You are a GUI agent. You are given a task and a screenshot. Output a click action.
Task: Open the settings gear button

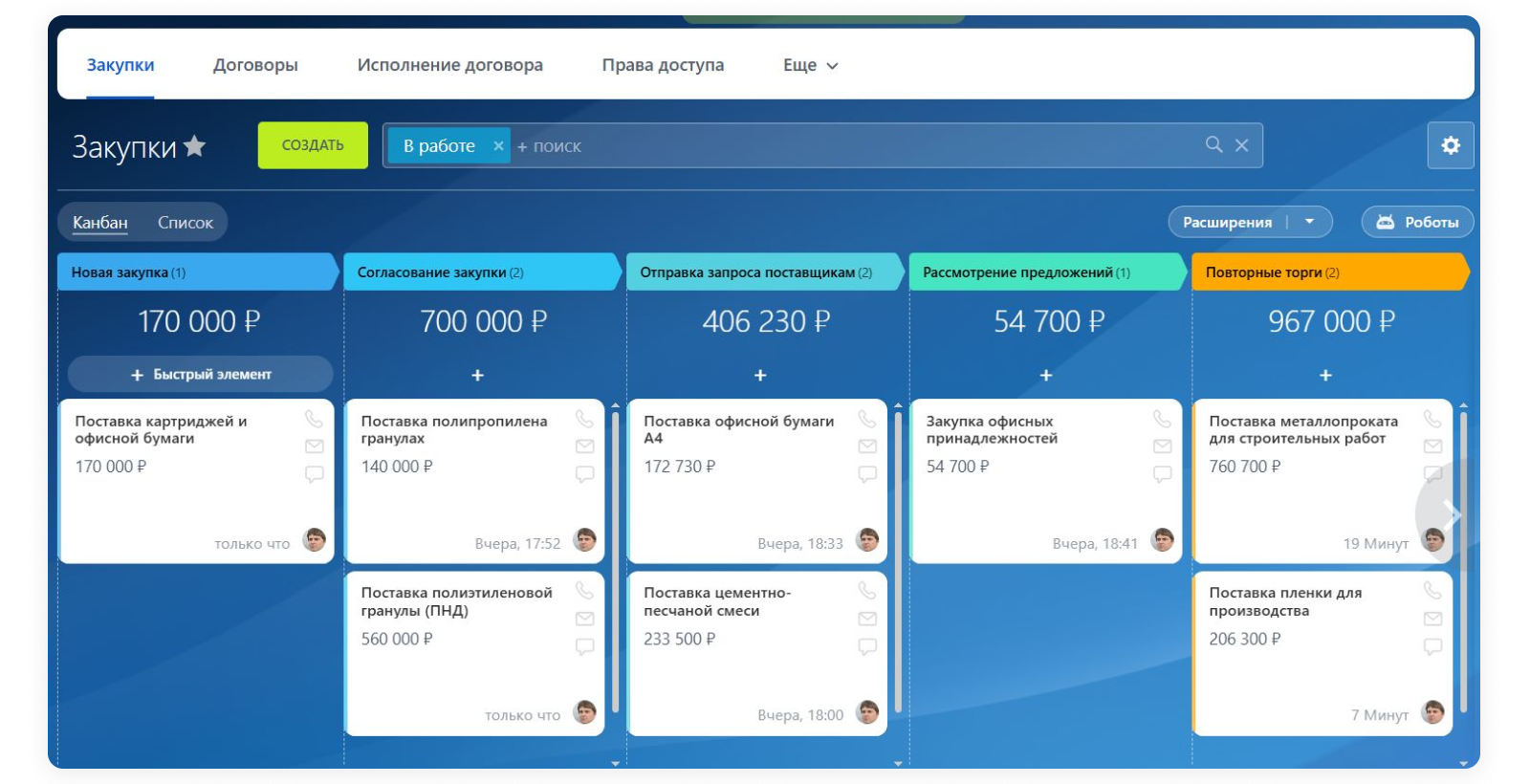[x=1450, y=145]
